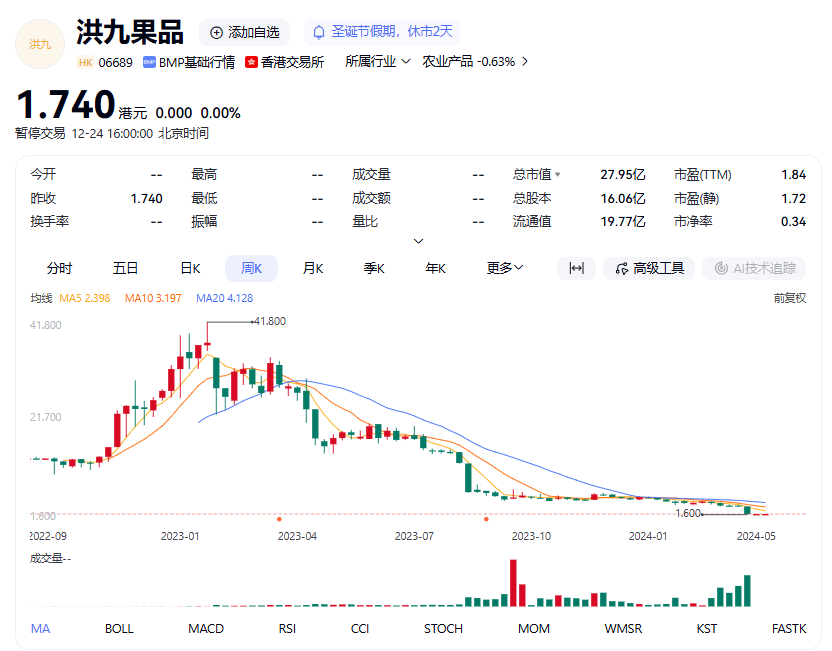
Task: Click the 昨收 1.740 value
Action: (146, 198)
